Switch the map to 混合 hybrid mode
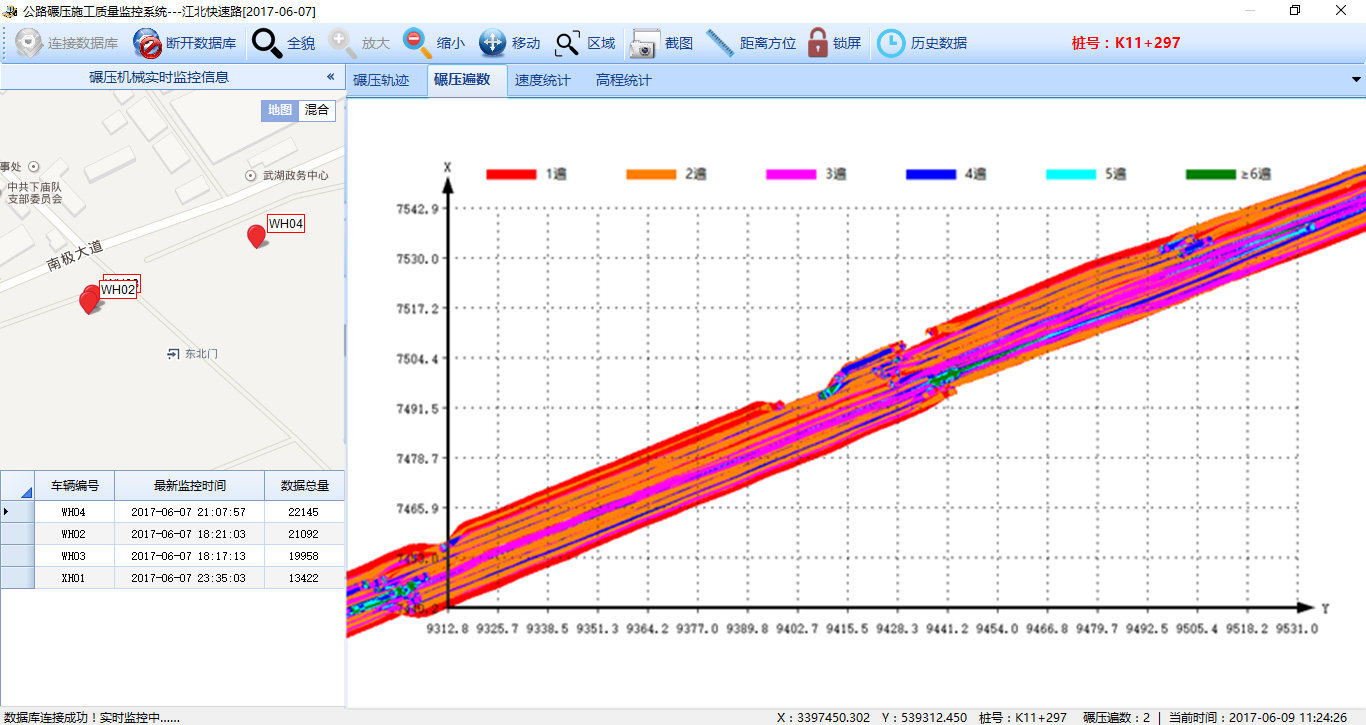The height and width of the screenshot is (725, 1366). (x=317, y=110)
